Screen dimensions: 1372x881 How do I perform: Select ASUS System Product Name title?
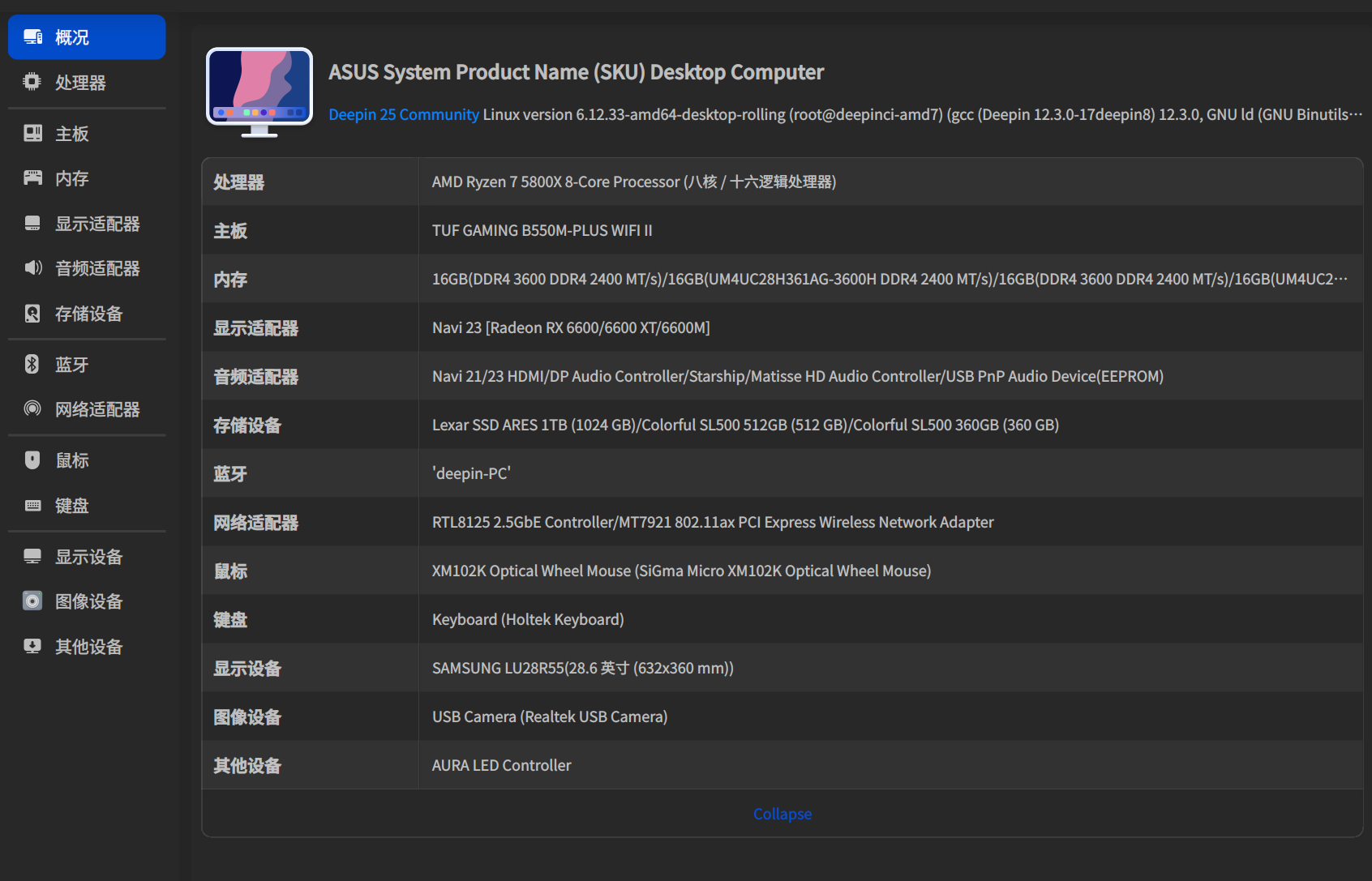[x=576, y=72]
